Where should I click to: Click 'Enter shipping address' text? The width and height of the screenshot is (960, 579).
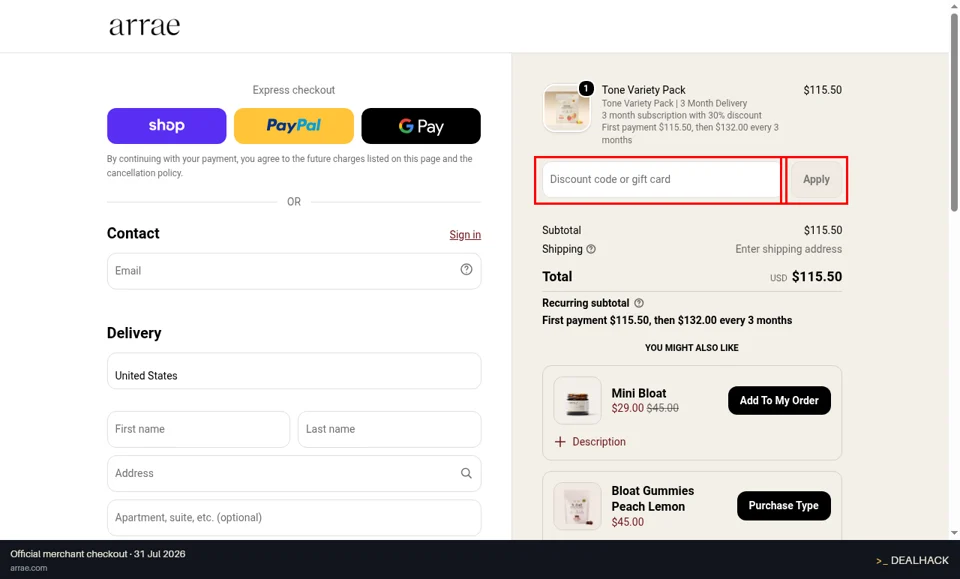(789, 249)
